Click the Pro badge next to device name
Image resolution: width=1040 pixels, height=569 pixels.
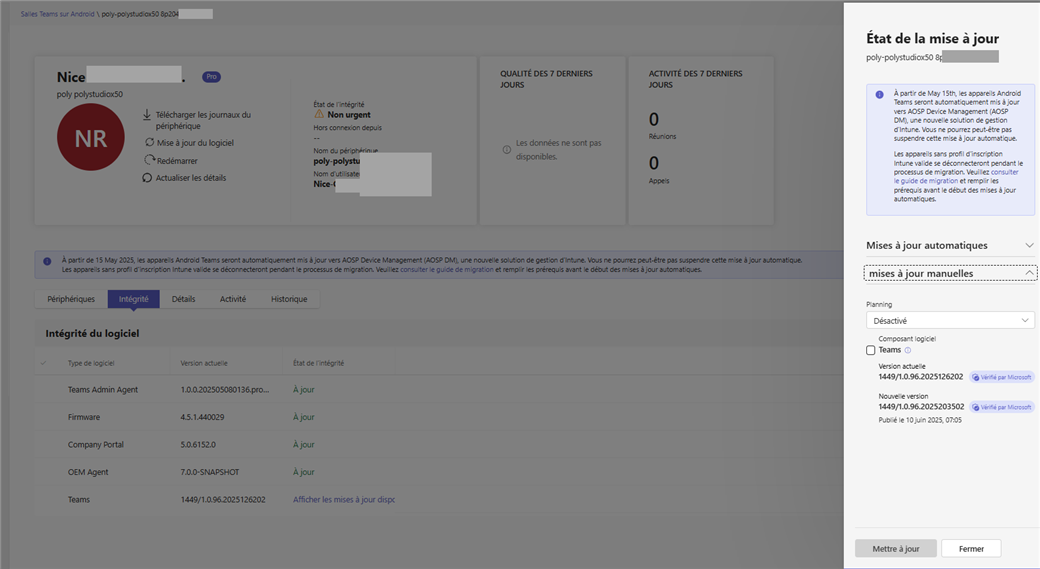tap(212, 77)
